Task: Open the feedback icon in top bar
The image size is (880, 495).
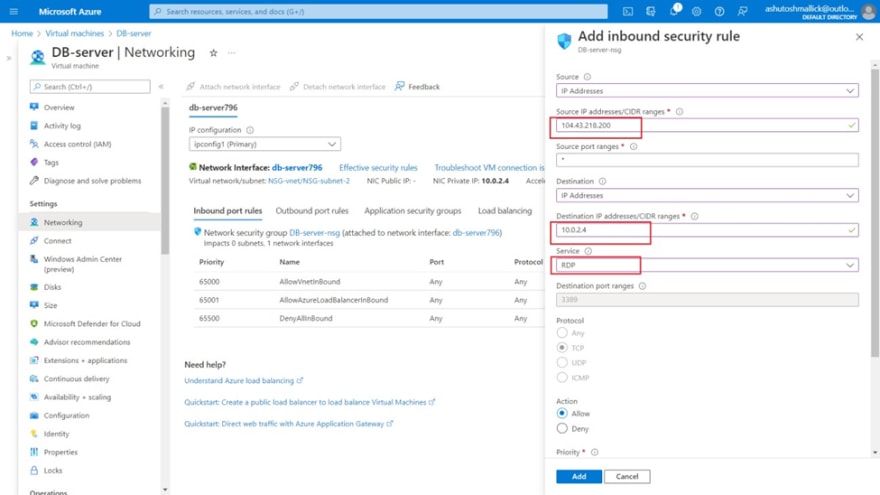Action: 742,11
